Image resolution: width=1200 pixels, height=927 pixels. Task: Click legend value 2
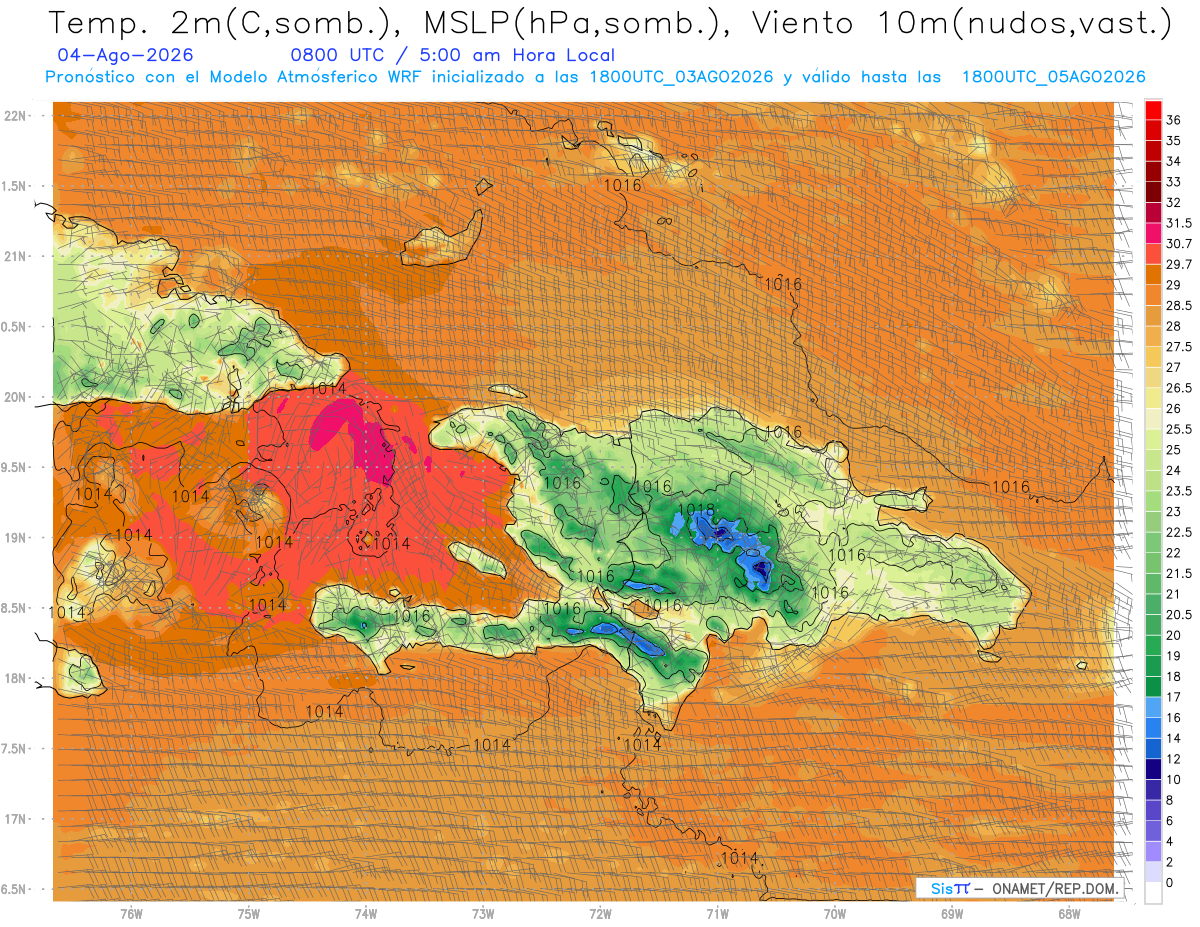coord(1170,862)
